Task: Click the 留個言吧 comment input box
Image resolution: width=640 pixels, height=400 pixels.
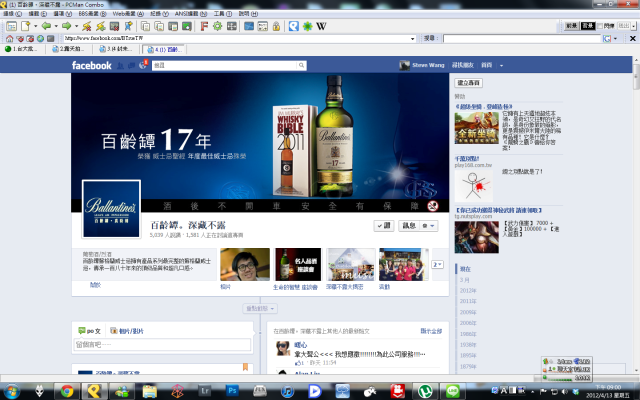Action: point(162,344)
